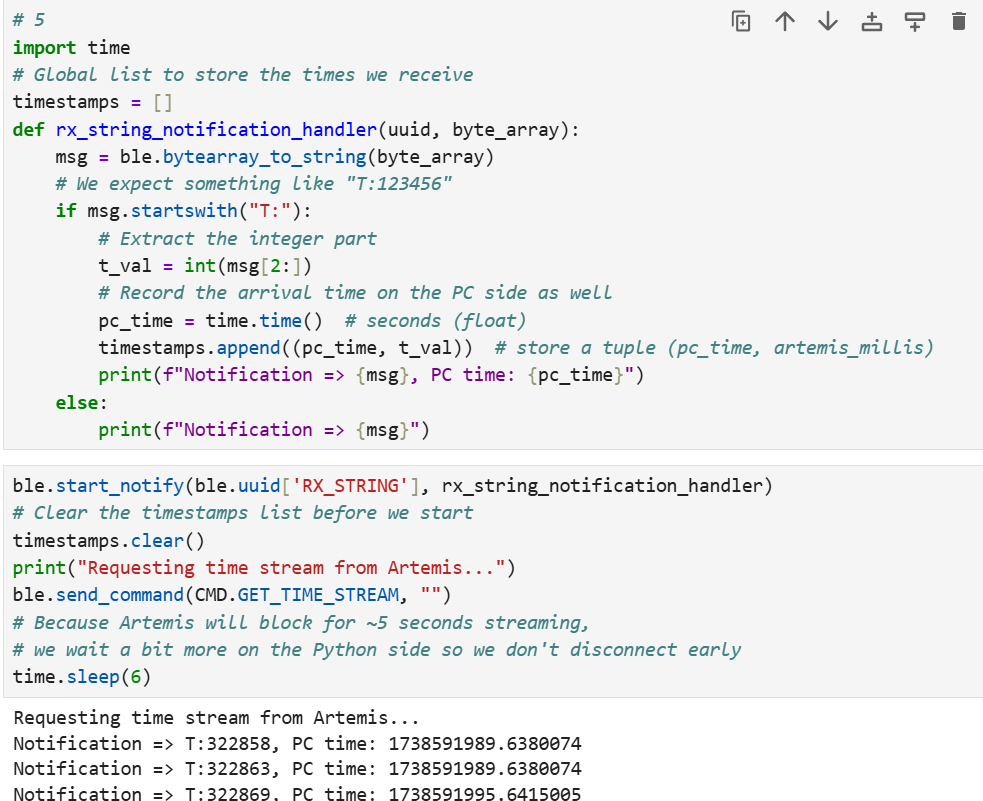The width and height of the screenshot is (983, 801).
Task: Insert a cell above this one
Action: [x=871, y=21]
